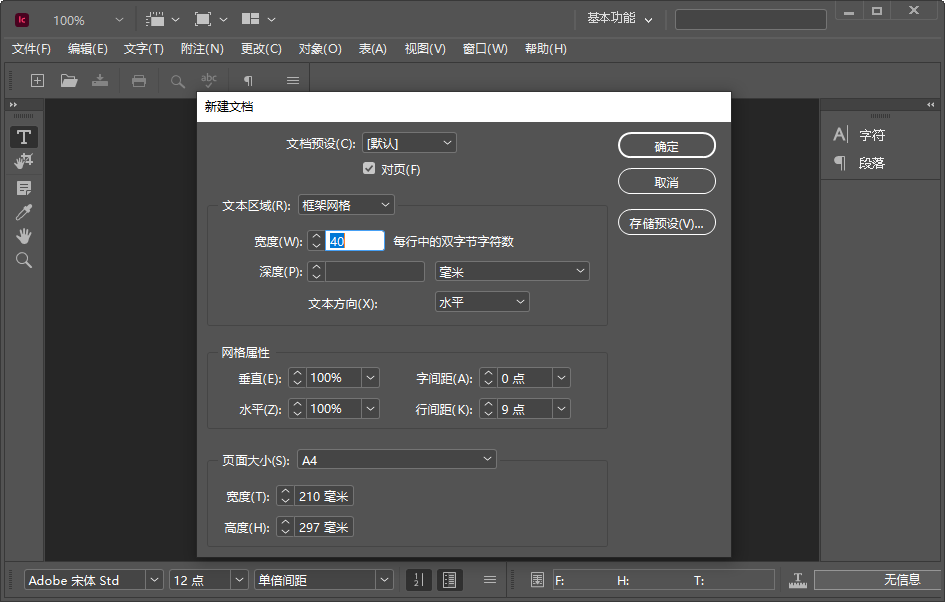The height and width of the screenshot is (602, 945).
Task: Open the 文字 menu
Action: pos(143,48)
